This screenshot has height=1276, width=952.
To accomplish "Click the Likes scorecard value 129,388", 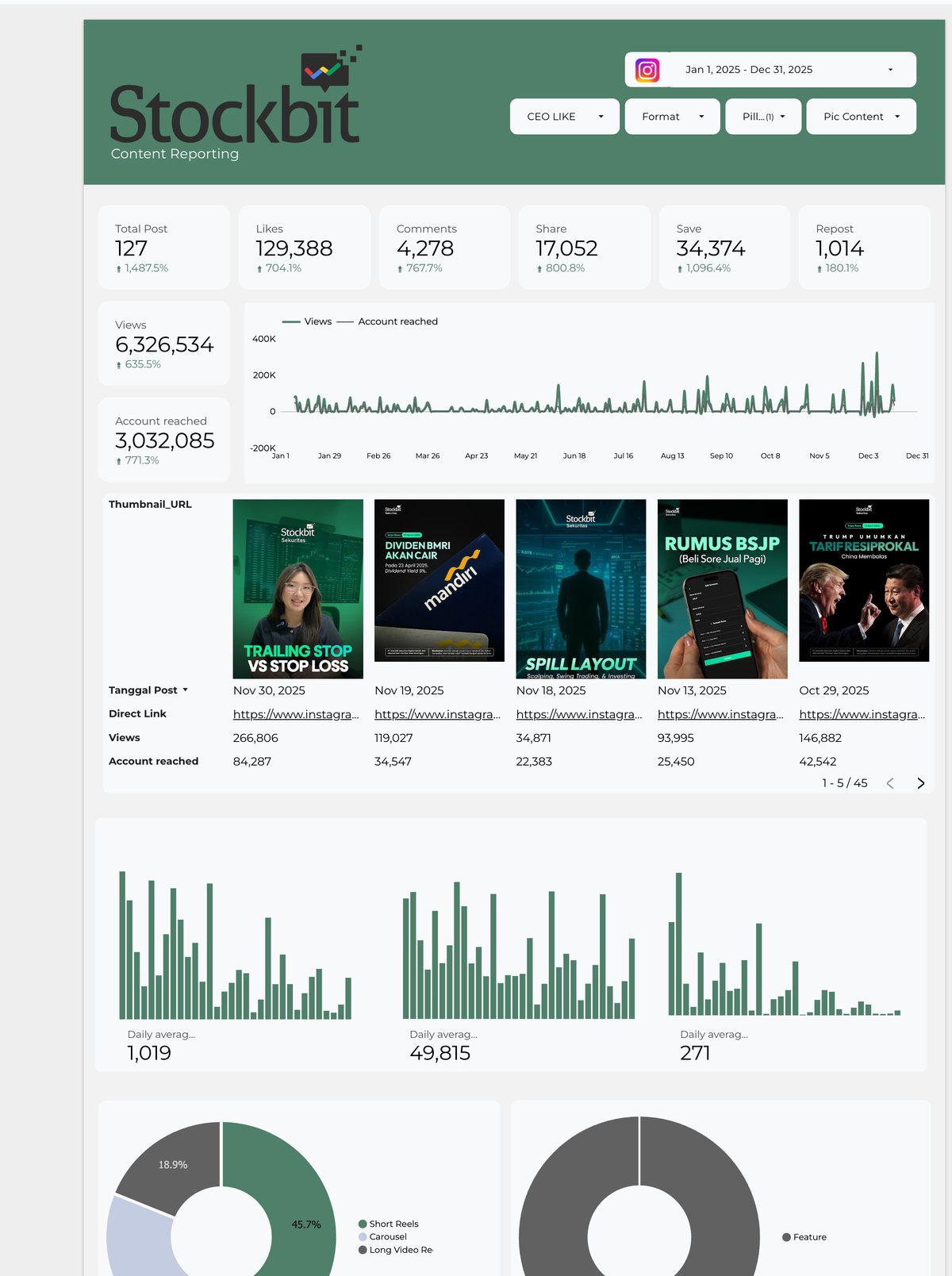I will click(294, 248).
